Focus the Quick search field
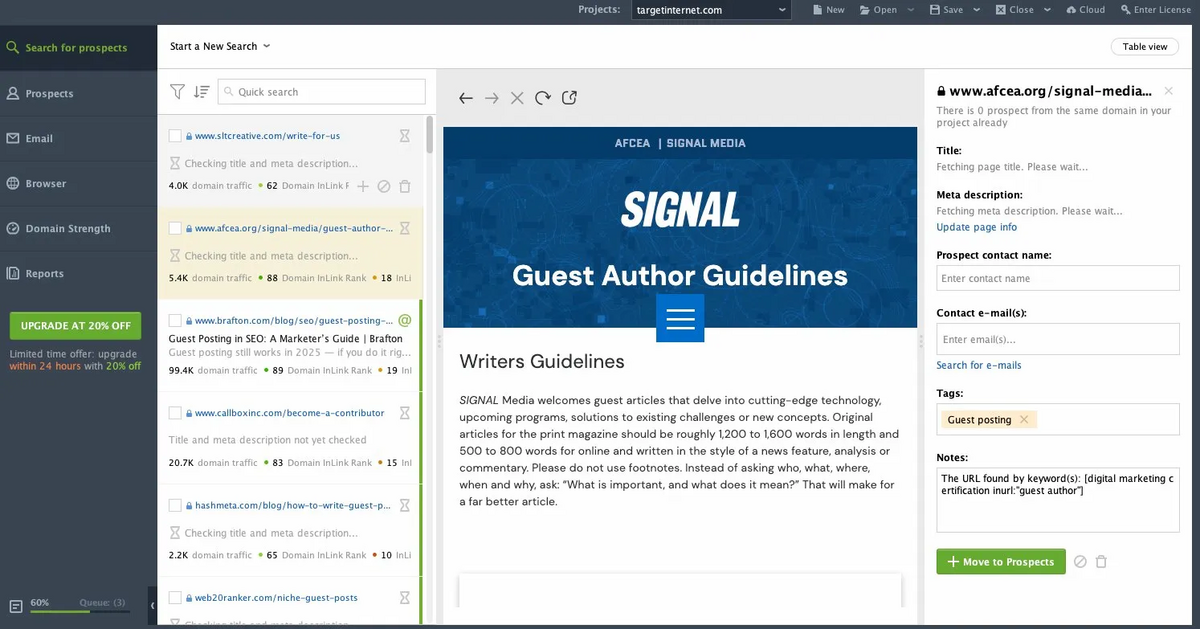Viewport: 1200px width, 629px height. click(x=321, y=92)
